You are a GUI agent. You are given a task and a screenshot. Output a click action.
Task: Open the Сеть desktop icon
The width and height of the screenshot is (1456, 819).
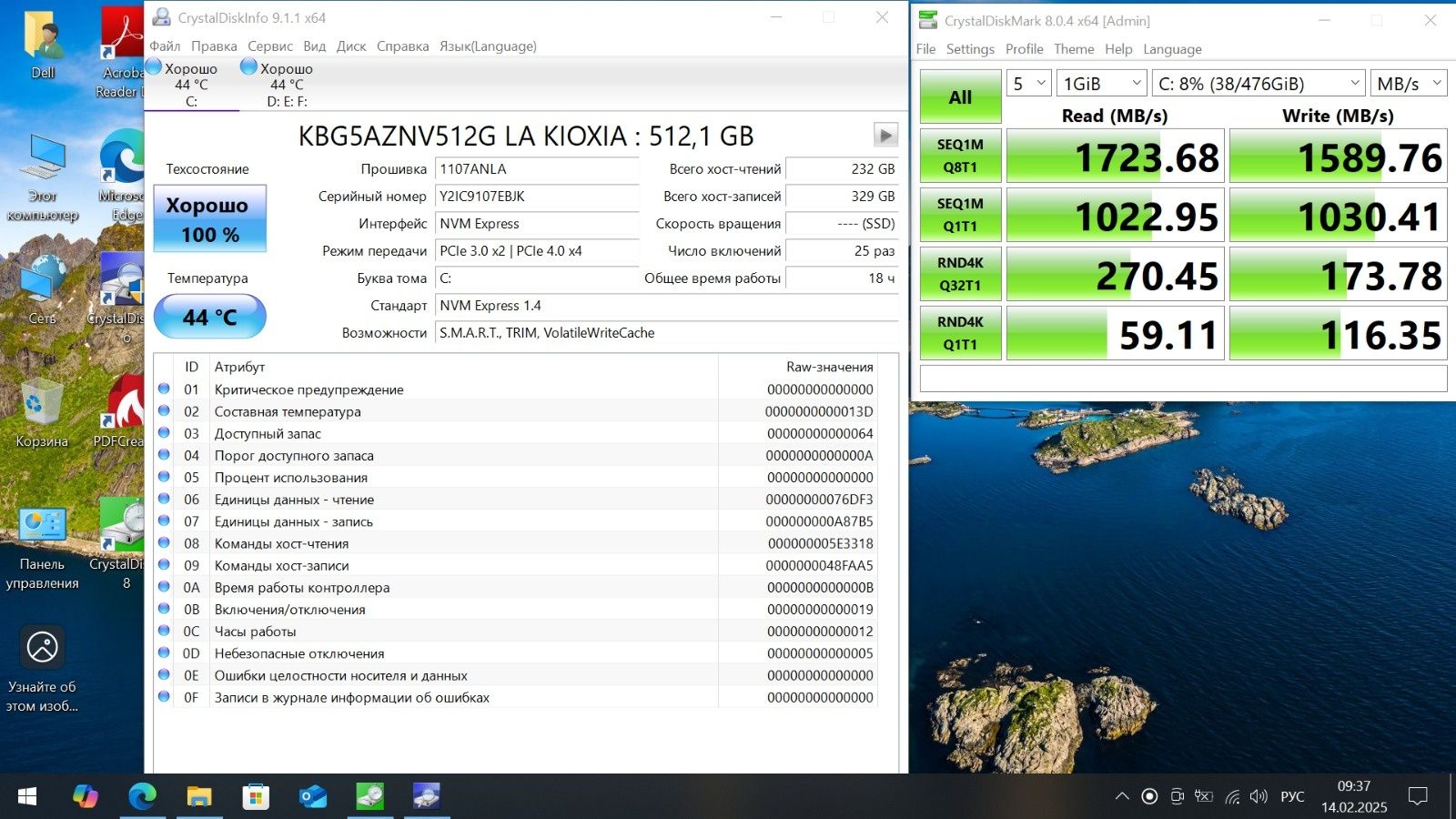[42, 289]
